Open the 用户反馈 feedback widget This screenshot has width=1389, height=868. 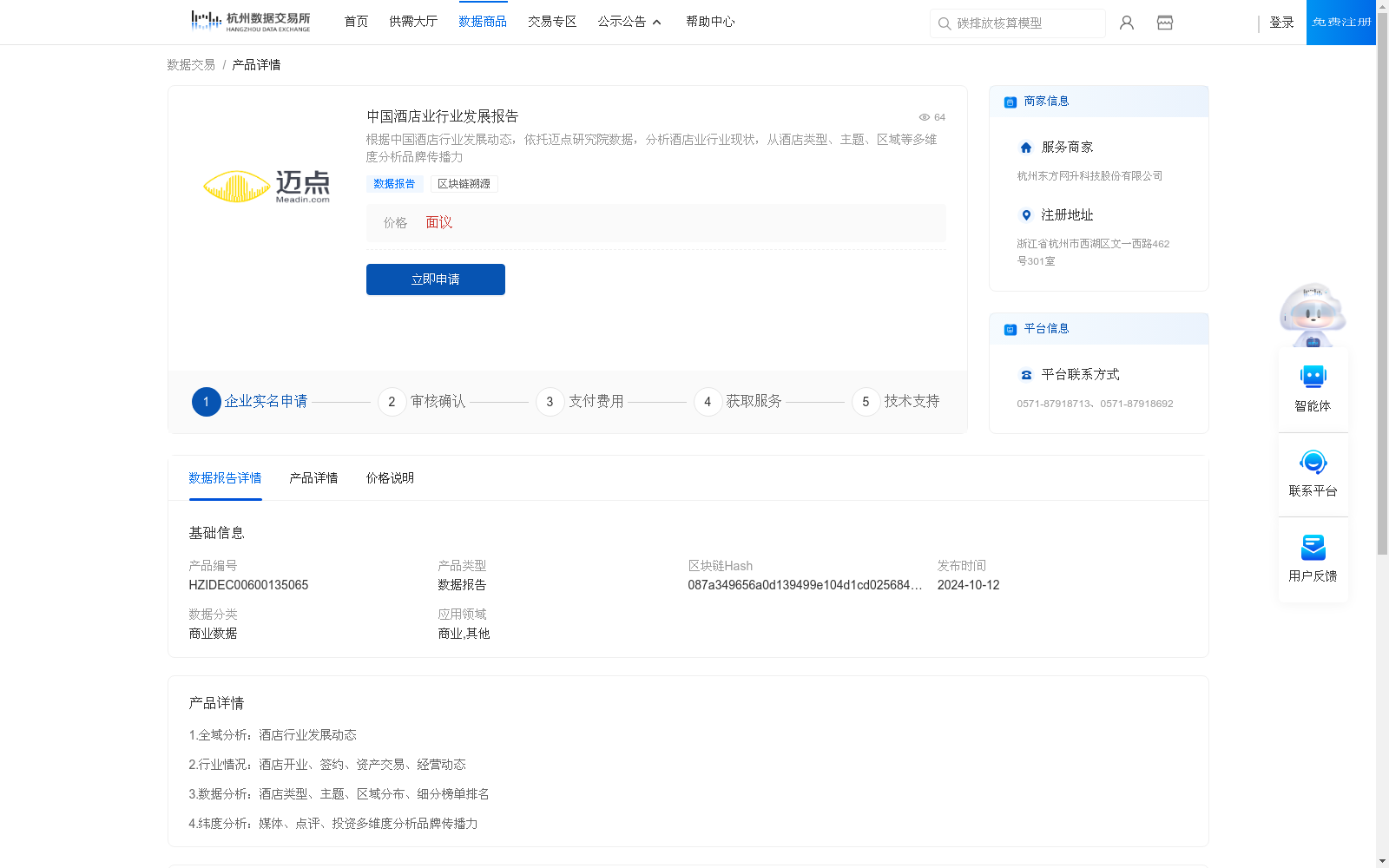coord(1313,559)
